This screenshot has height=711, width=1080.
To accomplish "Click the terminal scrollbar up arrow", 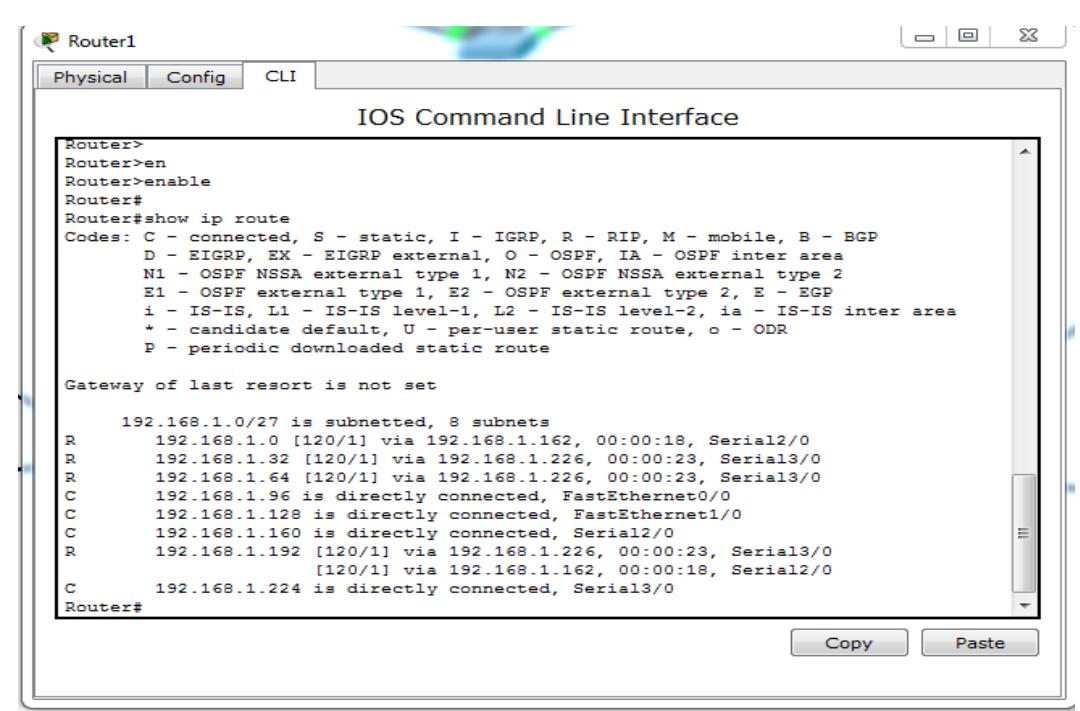I will tap(1021, 149).
